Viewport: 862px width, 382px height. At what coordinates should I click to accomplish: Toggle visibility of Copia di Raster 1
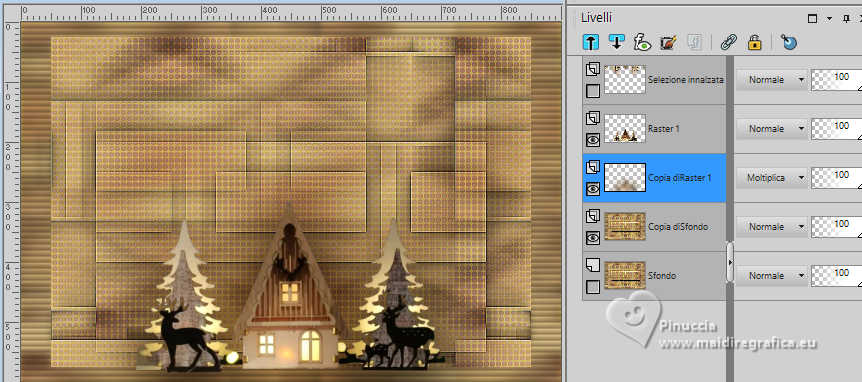click(x=593, y=189)
